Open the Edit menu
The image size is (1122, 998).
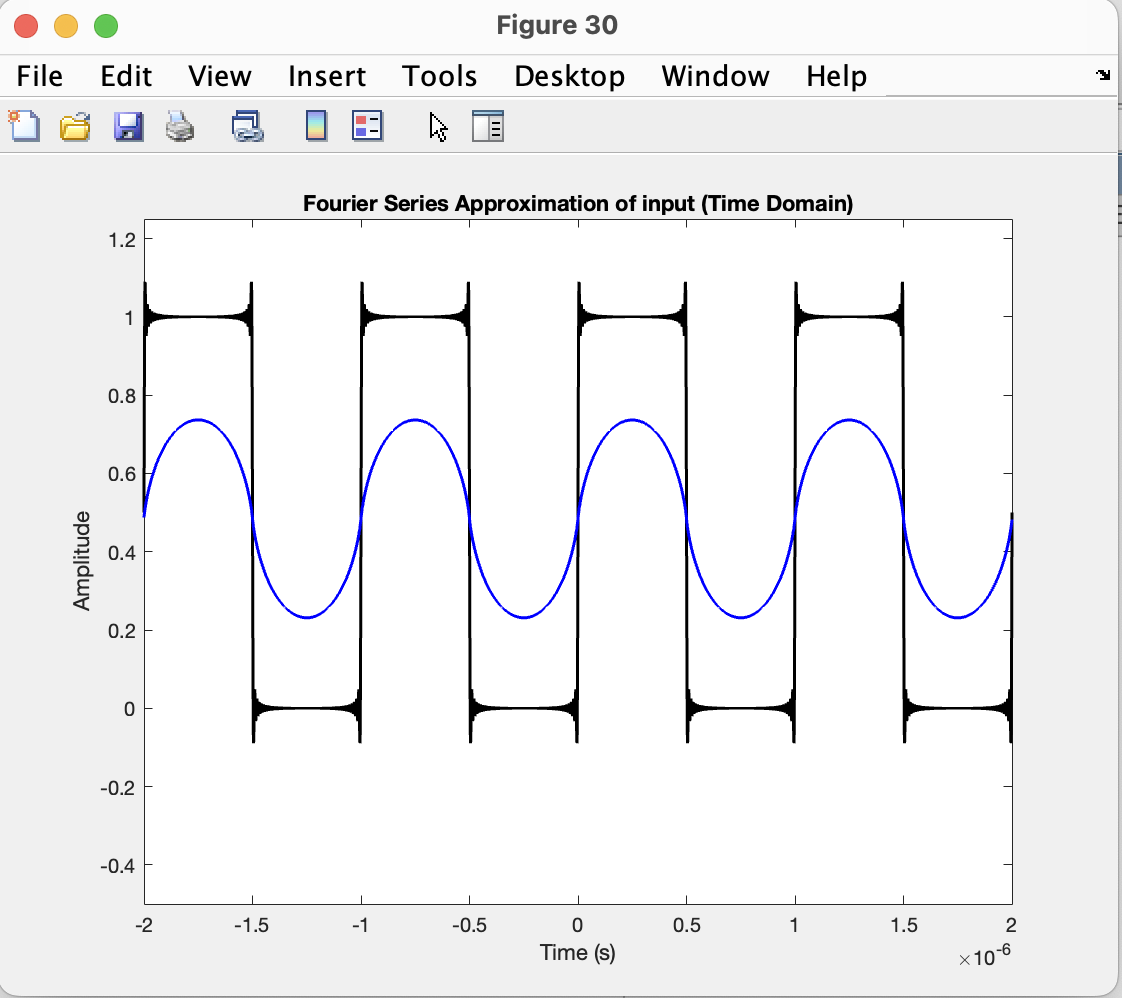[125, 76]
